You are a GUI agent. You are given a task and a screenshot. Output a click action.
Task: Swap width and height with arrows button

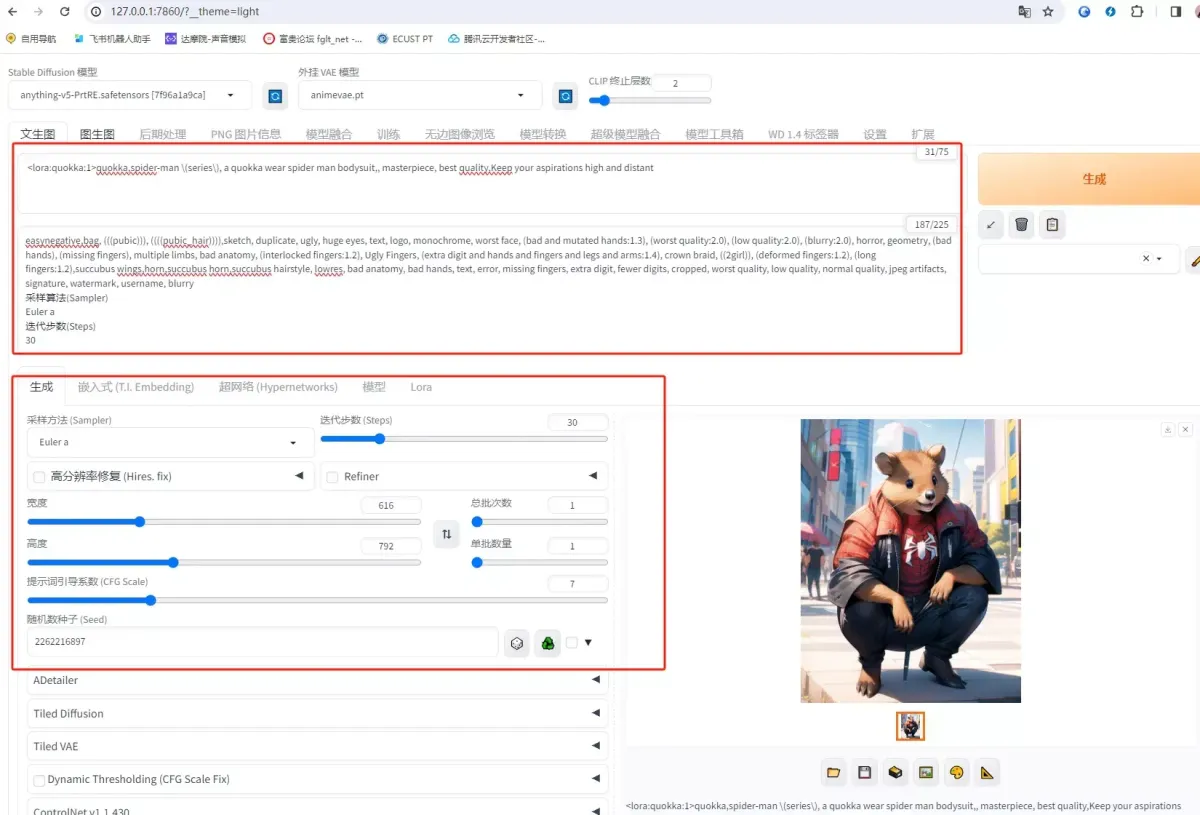click(x=446, y=534)
